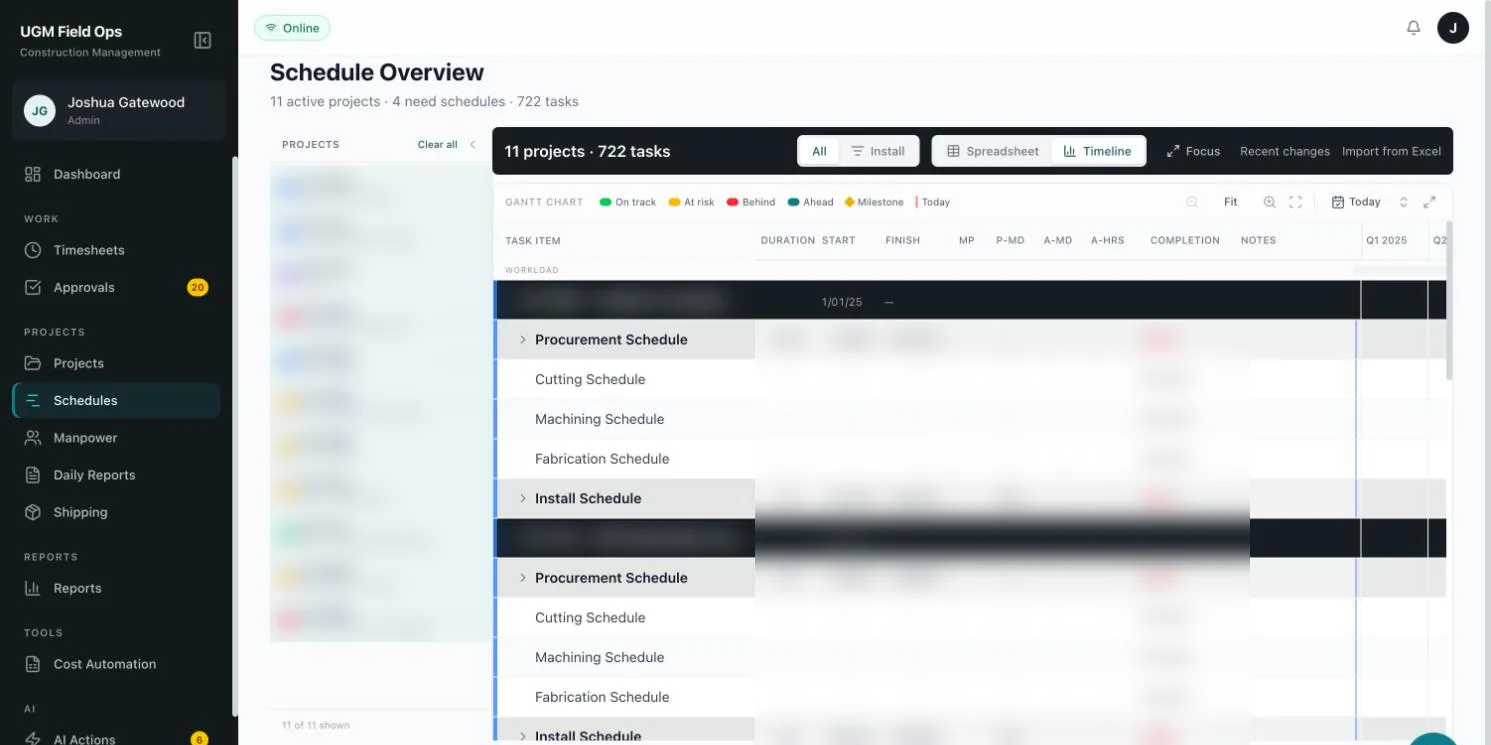The width and height of the screenshot is (1491, 745).
Task: Open Manpower in the sidebar
Action: point(85,438)
